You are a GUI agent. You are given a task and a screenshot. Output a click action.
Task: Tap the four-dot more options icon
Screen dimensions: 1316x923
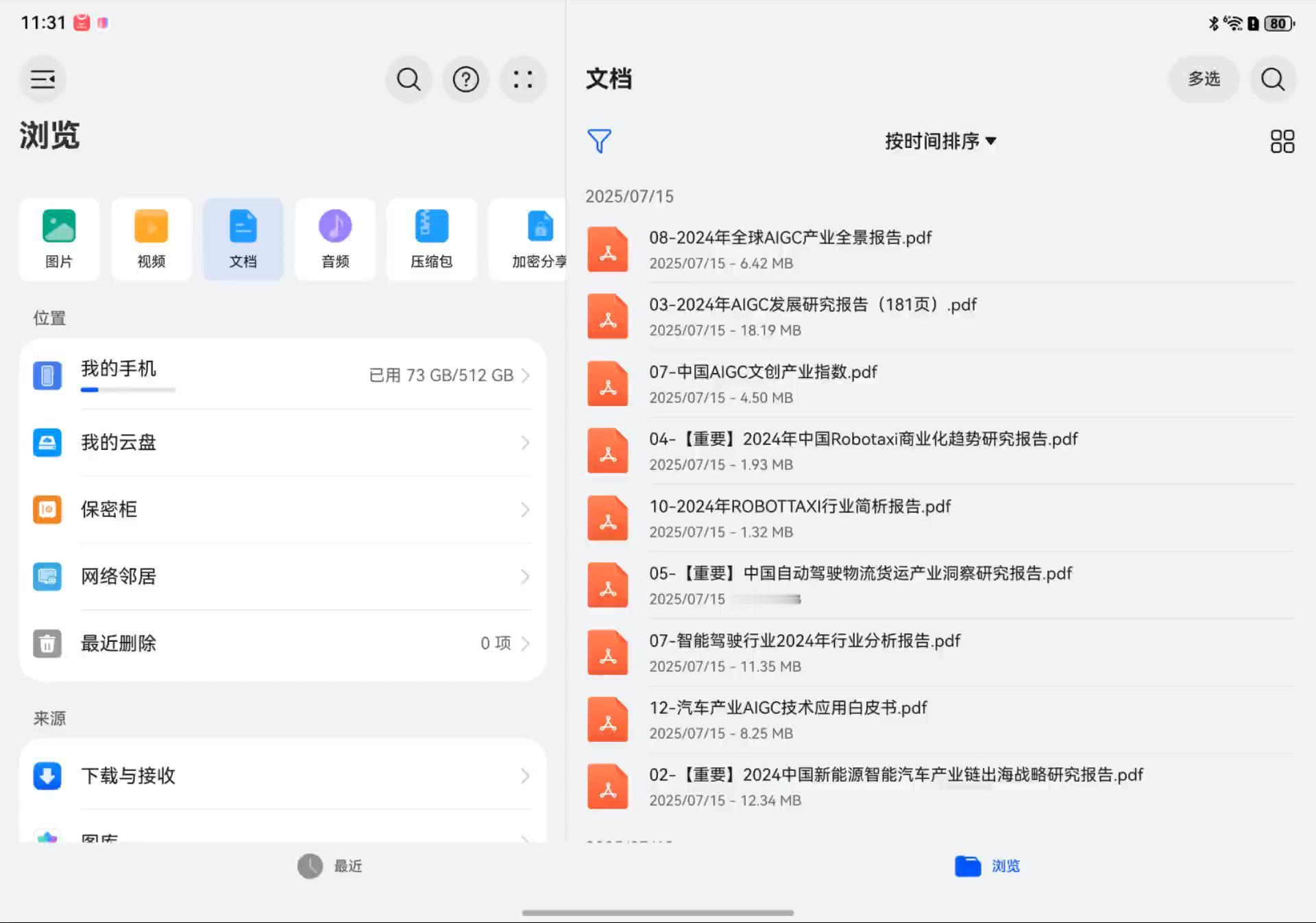click(x=523, y=80)
